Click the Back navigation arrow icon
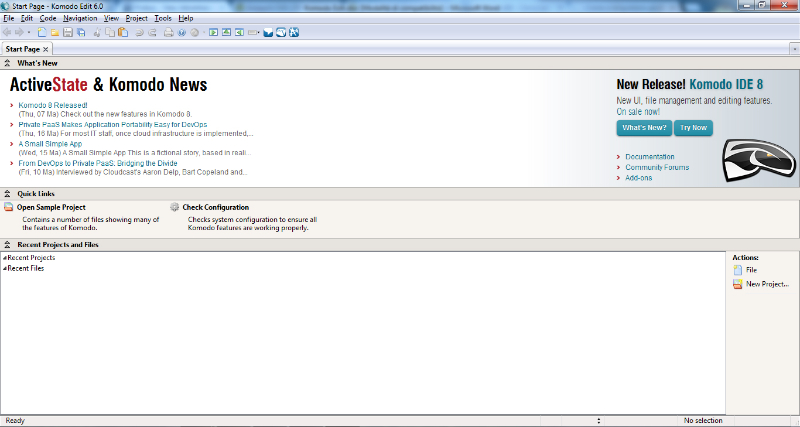 point(8,32)
